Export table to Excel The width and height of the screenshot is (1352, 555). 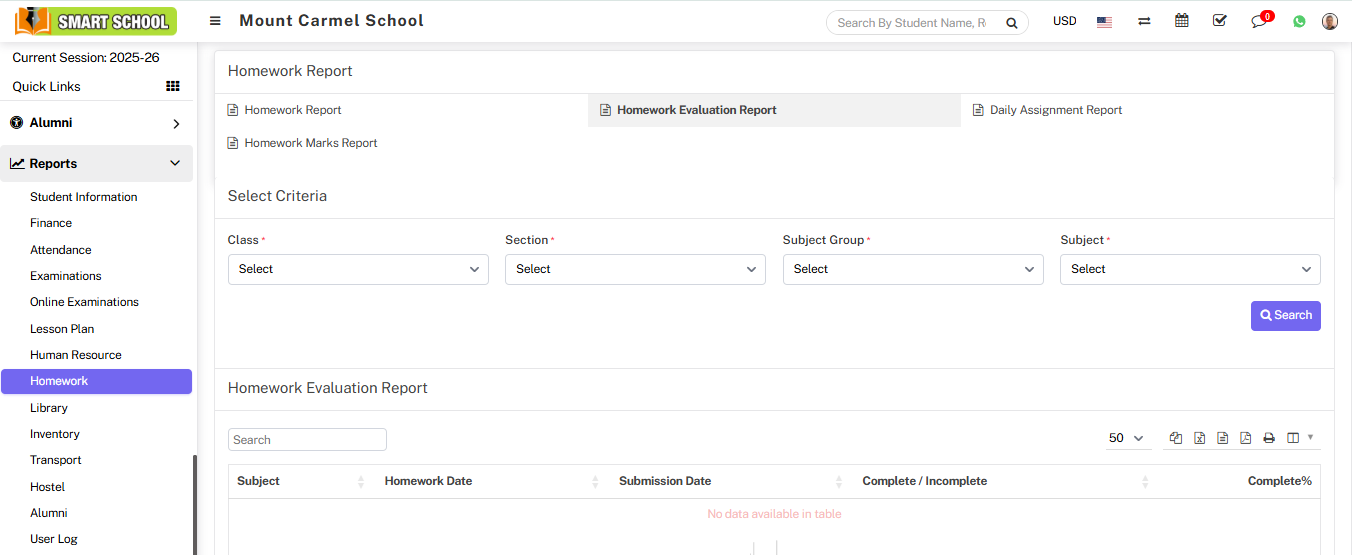coord(1199,438)
